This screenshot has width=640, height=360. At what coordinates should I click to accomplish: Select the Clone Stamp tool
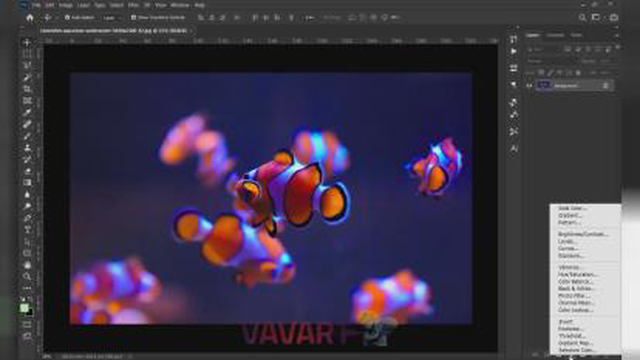27,148
